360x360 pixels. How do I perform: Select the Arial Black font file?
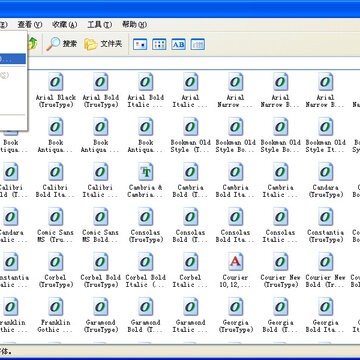pyautogui.click(x=56, y=90)
